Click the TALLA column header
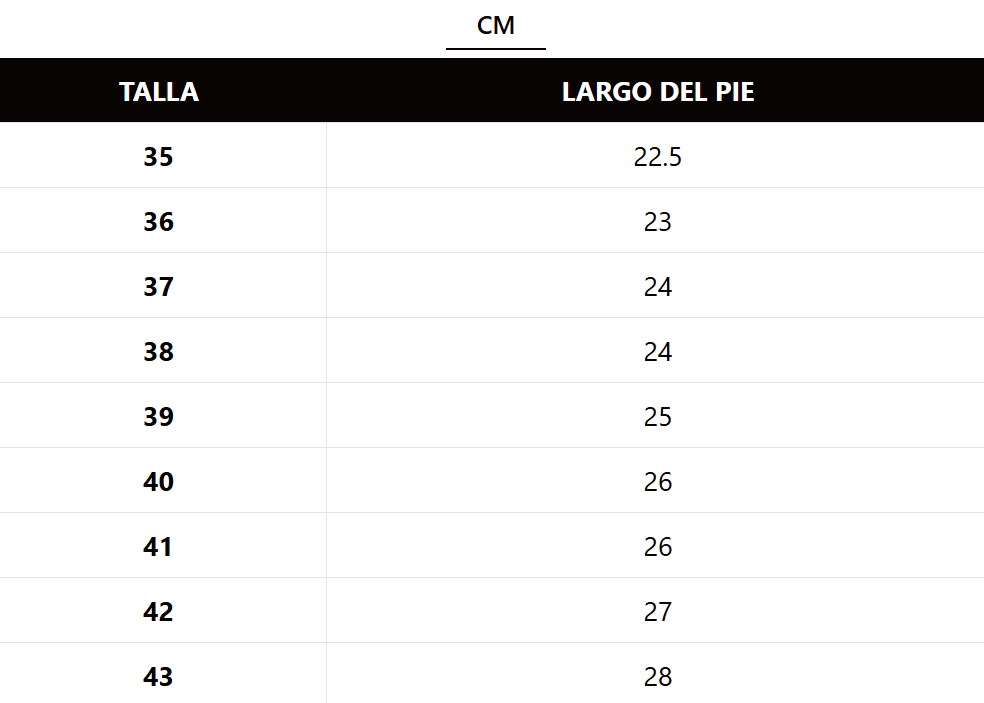Screen dimensions: 984x703 click(159, 92)
